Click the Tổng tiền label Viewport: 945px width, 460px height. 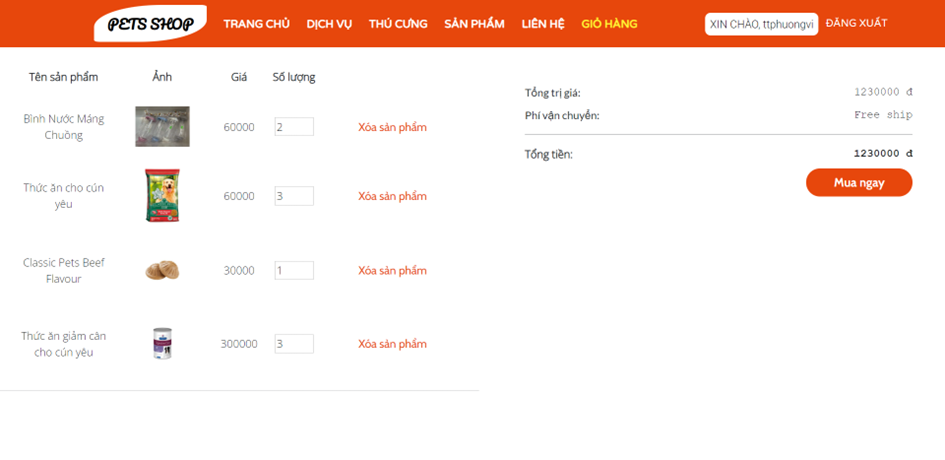548,154
